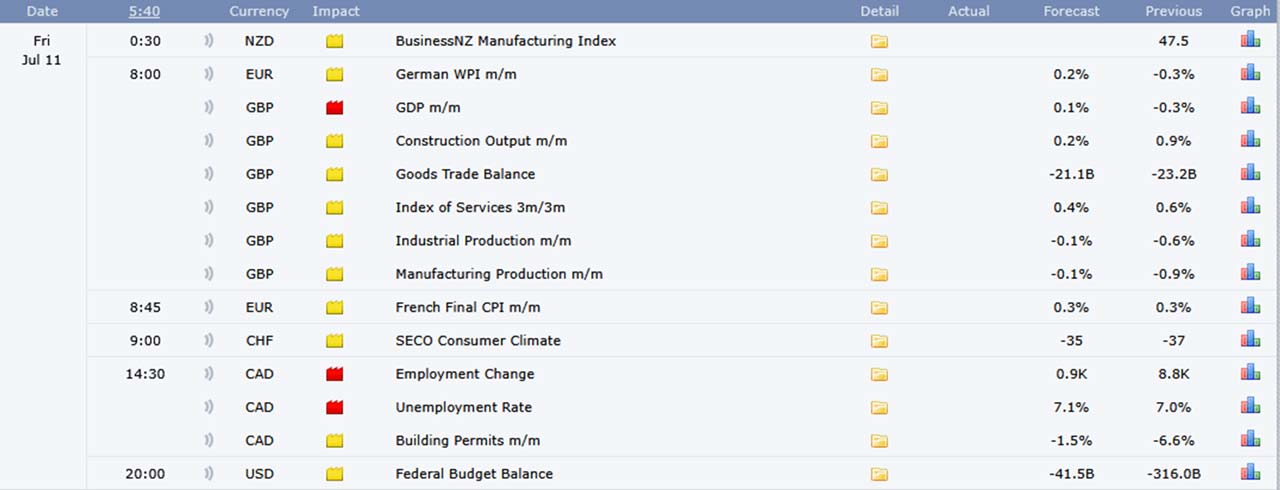Open graph icon for Employment Change
Screen dimensions: 1280x490
tap(1250, 373)
